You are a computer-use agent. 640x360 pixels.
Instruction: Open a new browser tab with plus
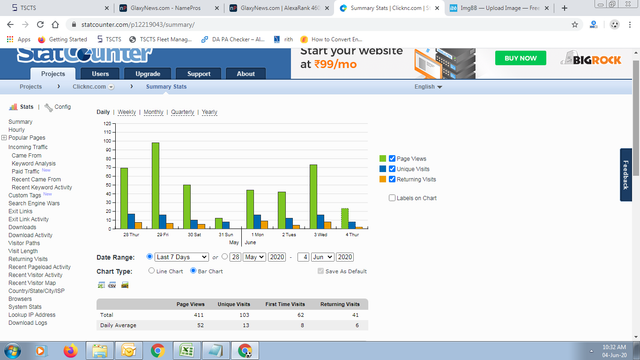point(564,8)
